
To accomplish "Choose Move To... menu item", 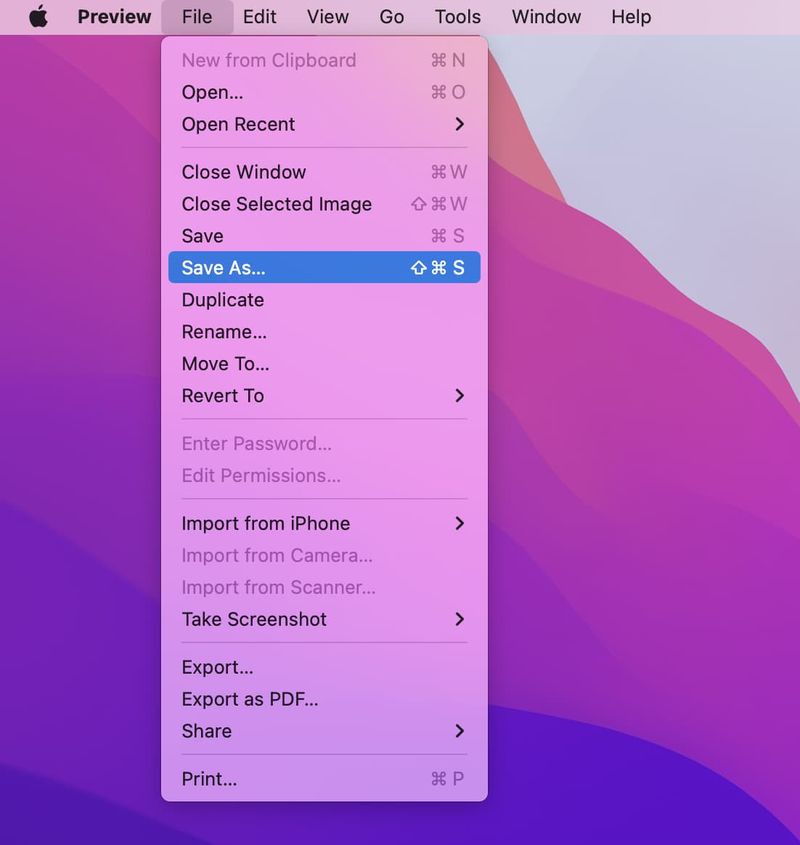I will click(324, 363).
